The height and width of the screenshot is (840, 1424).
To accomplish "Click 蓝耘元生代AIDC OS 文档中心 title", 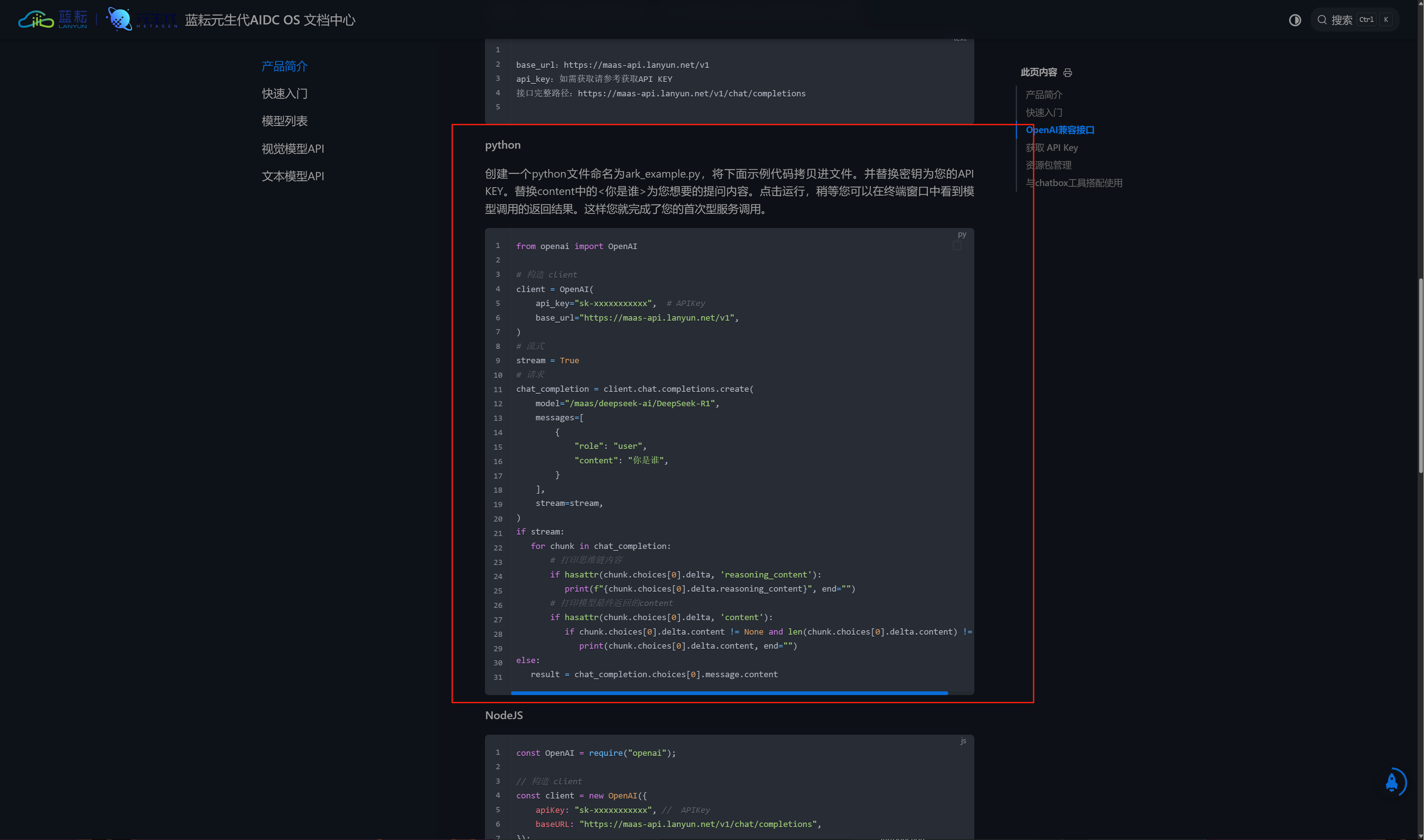I will [x=270, y=20].
